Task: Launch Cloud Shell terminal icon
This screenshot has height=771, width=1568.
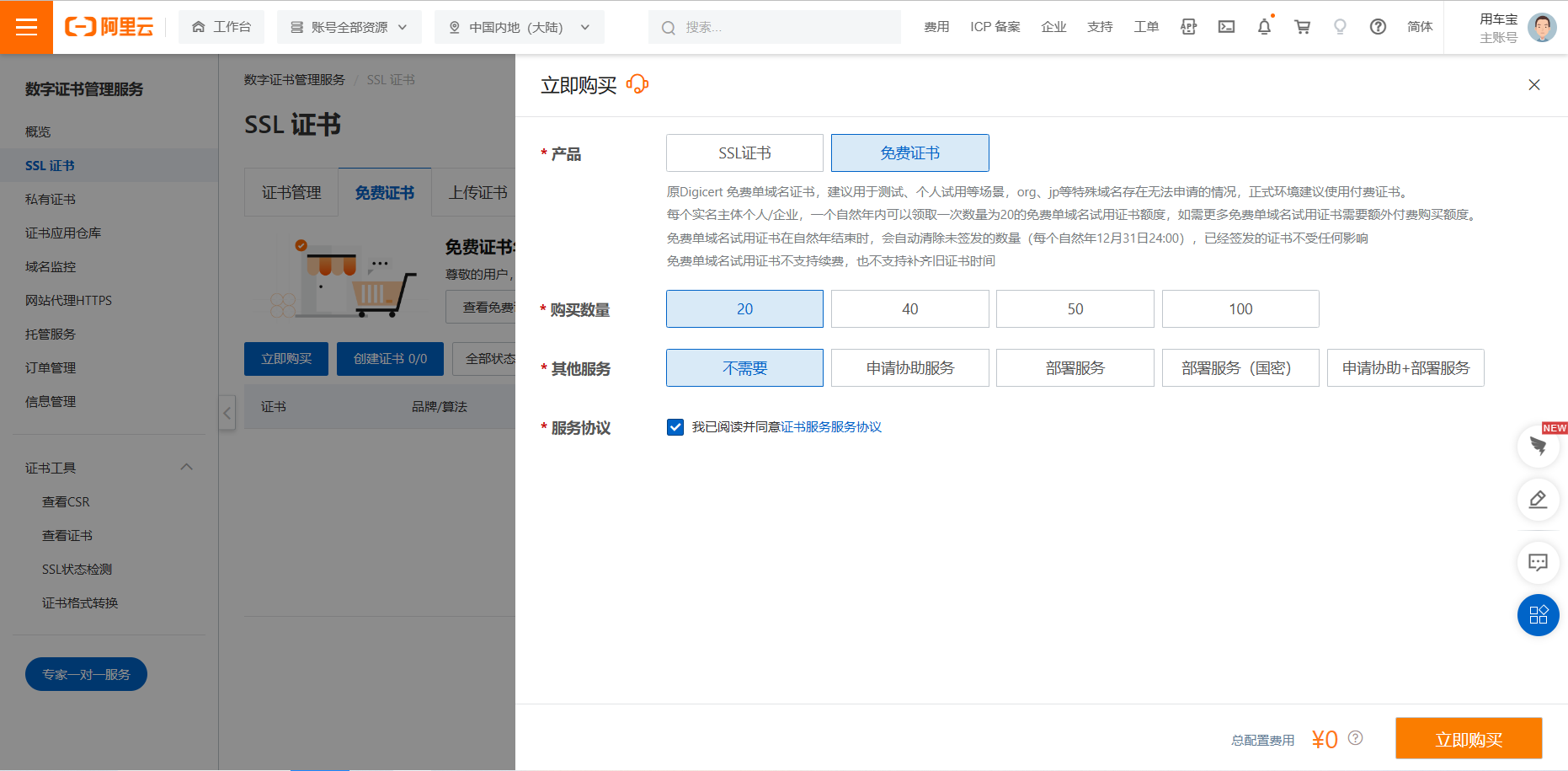Action: [x=1226, y=27]
